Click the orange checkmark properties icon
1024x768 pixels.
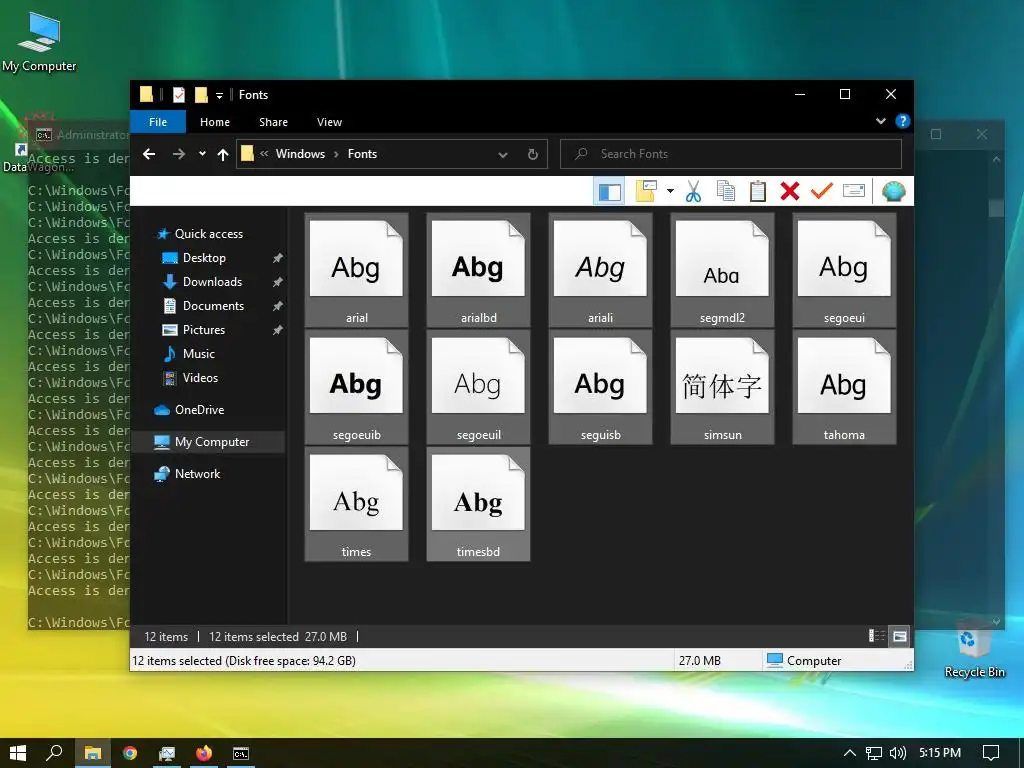(822, 191)
